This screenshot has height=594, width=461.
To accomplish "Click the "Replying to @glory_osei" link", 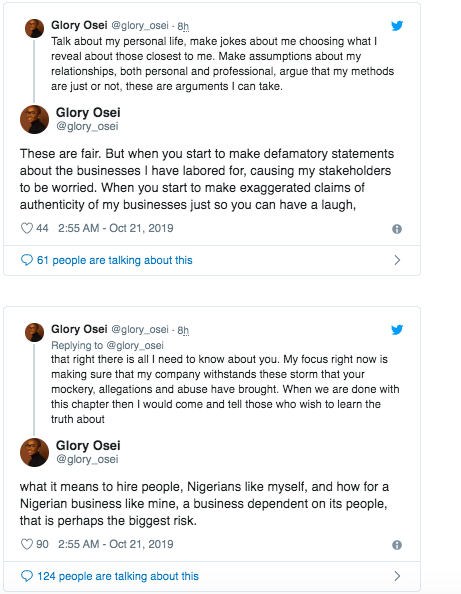I will pos(107,345).
